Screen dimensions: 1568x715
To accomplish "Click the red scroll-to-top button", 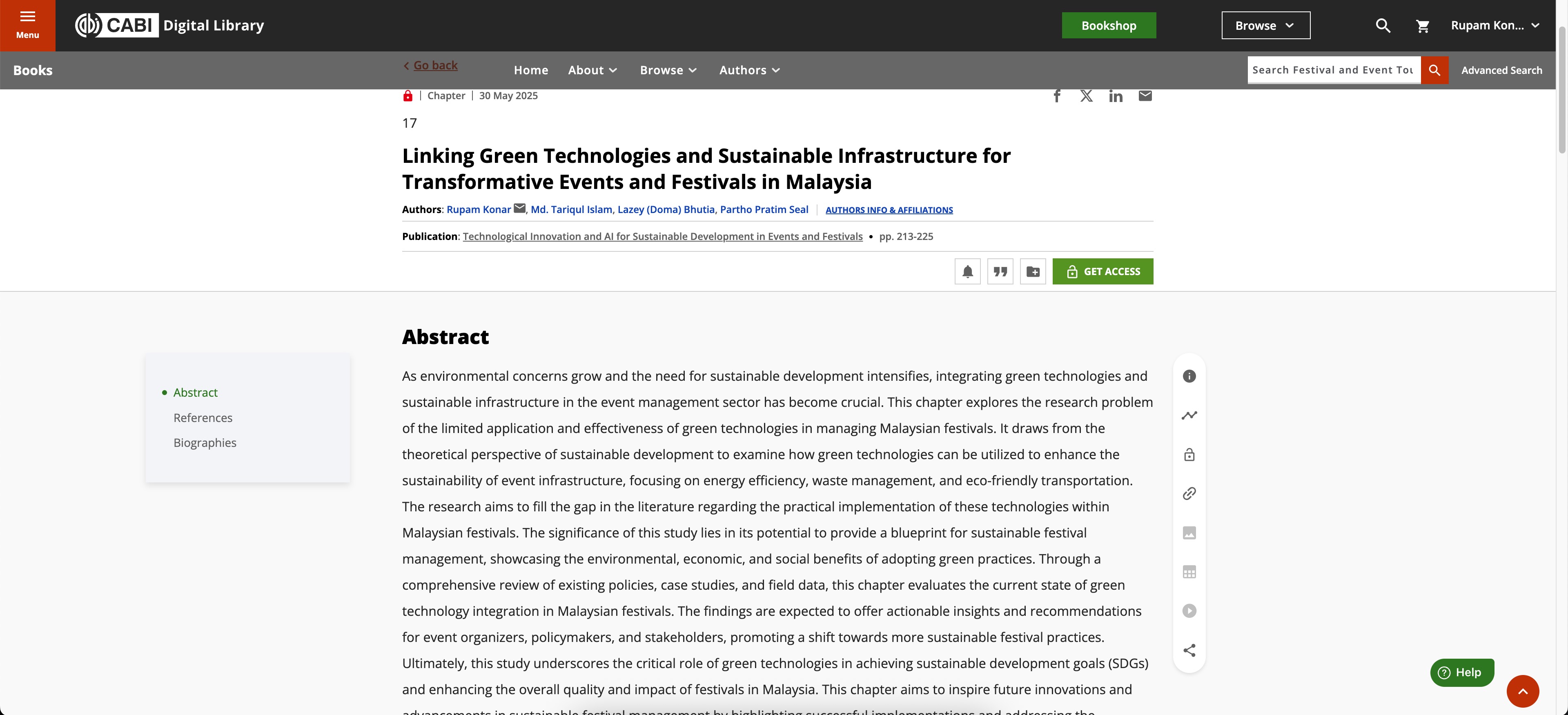I will (x=1522, y=691).
